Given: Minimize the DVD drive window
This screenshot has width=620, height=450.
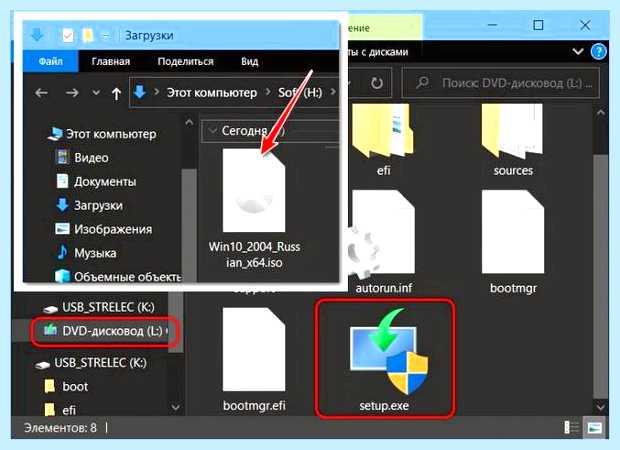Looking at the screenshot, I should pos(492,25).
